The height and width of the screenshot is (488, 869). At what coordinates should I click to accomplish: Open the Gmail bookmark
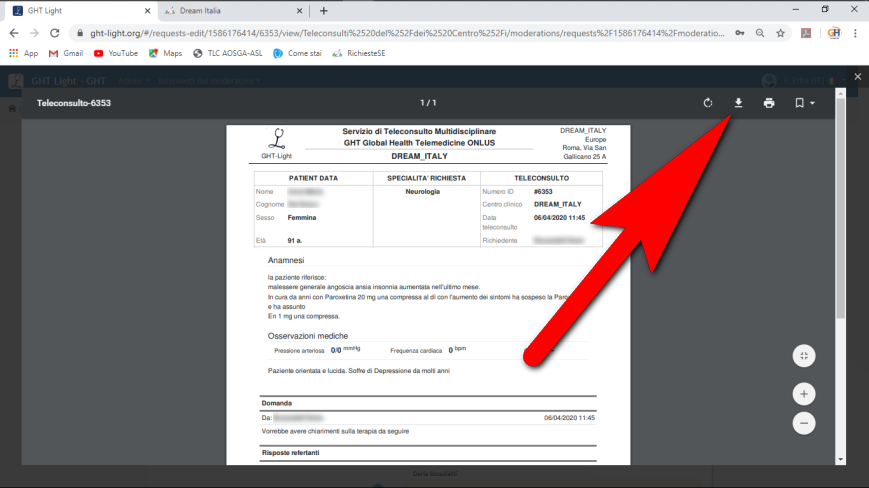66,53
